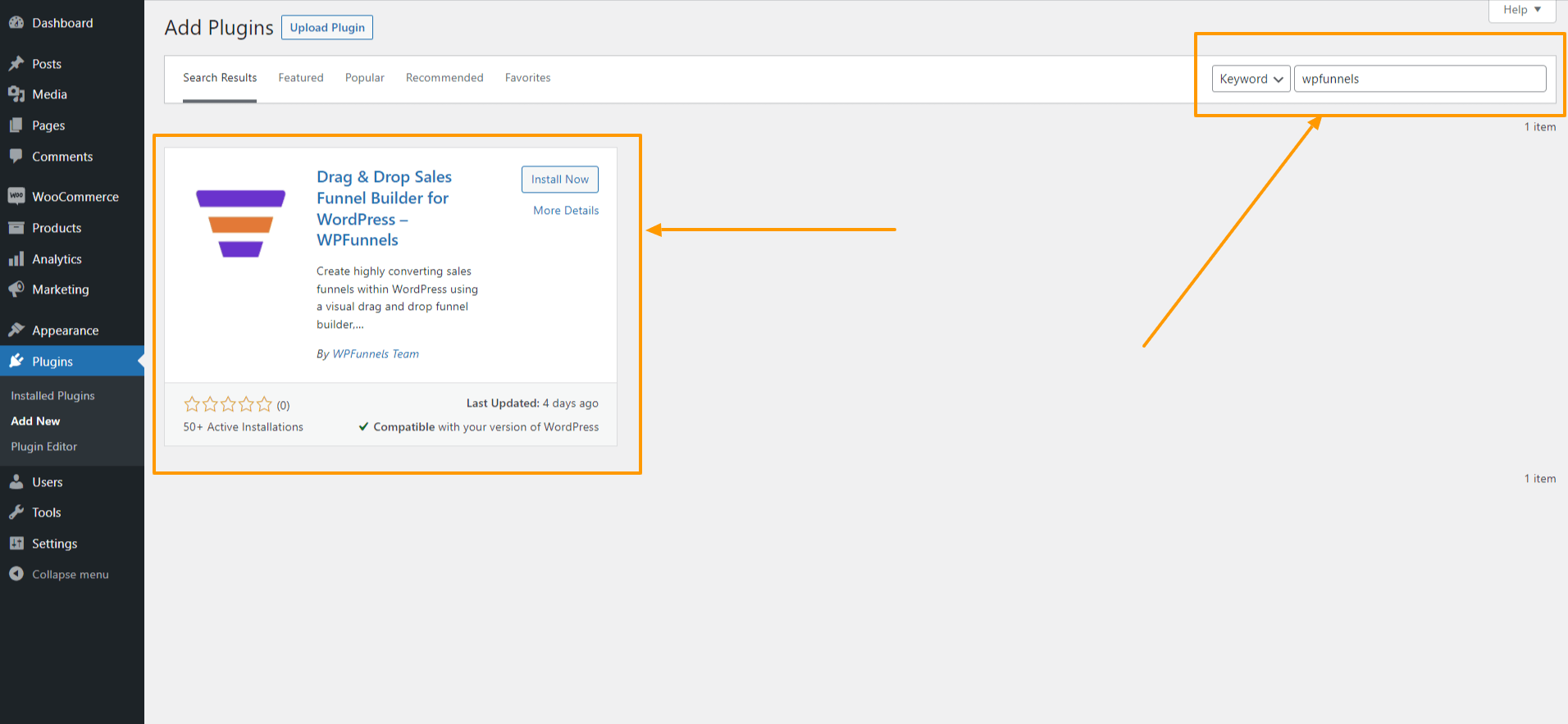
Task: Open the Keyword search type dropdown
Action: (x=1251, y=79)
